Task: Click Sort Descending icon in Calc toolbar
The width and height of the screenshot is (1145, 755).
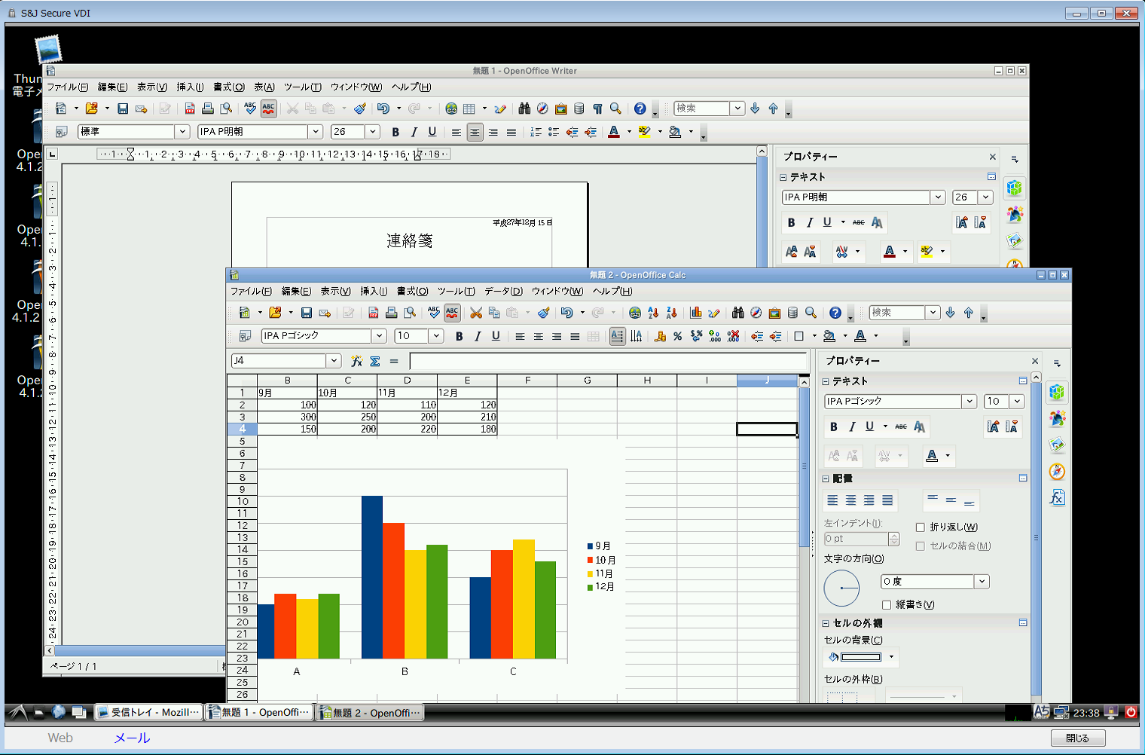Action: coord(671,313)
